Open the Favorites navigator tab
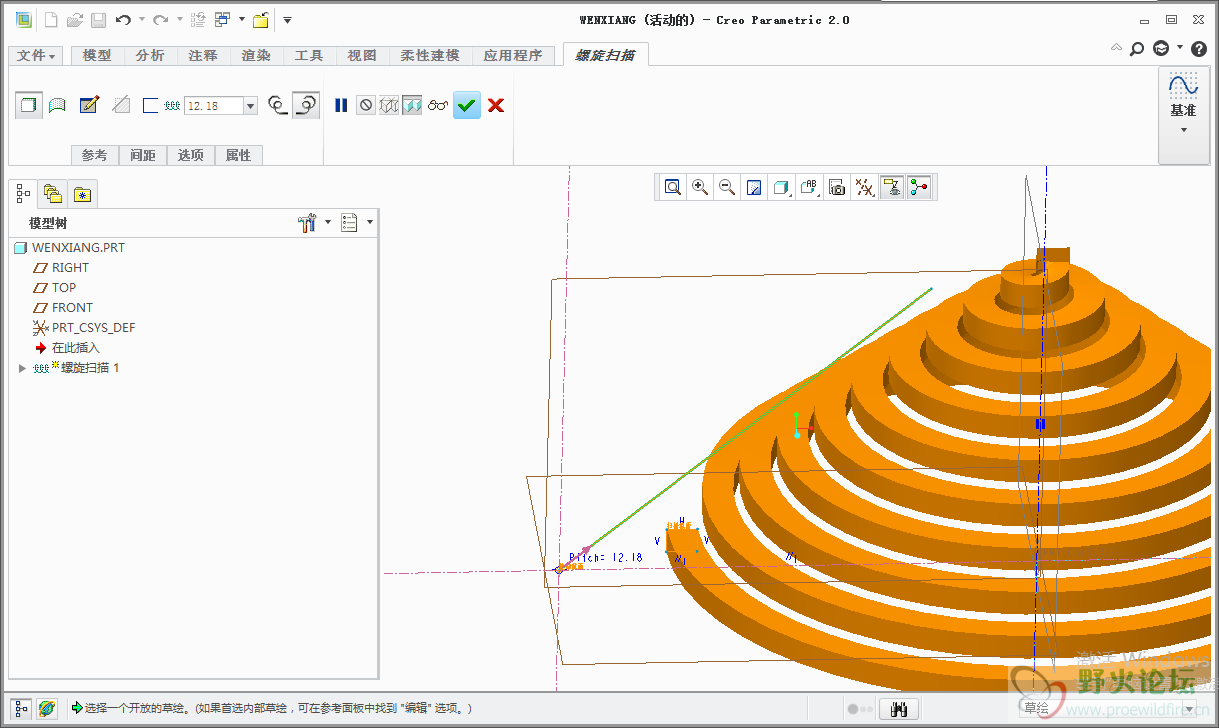1219x728 pixels. 82,193
